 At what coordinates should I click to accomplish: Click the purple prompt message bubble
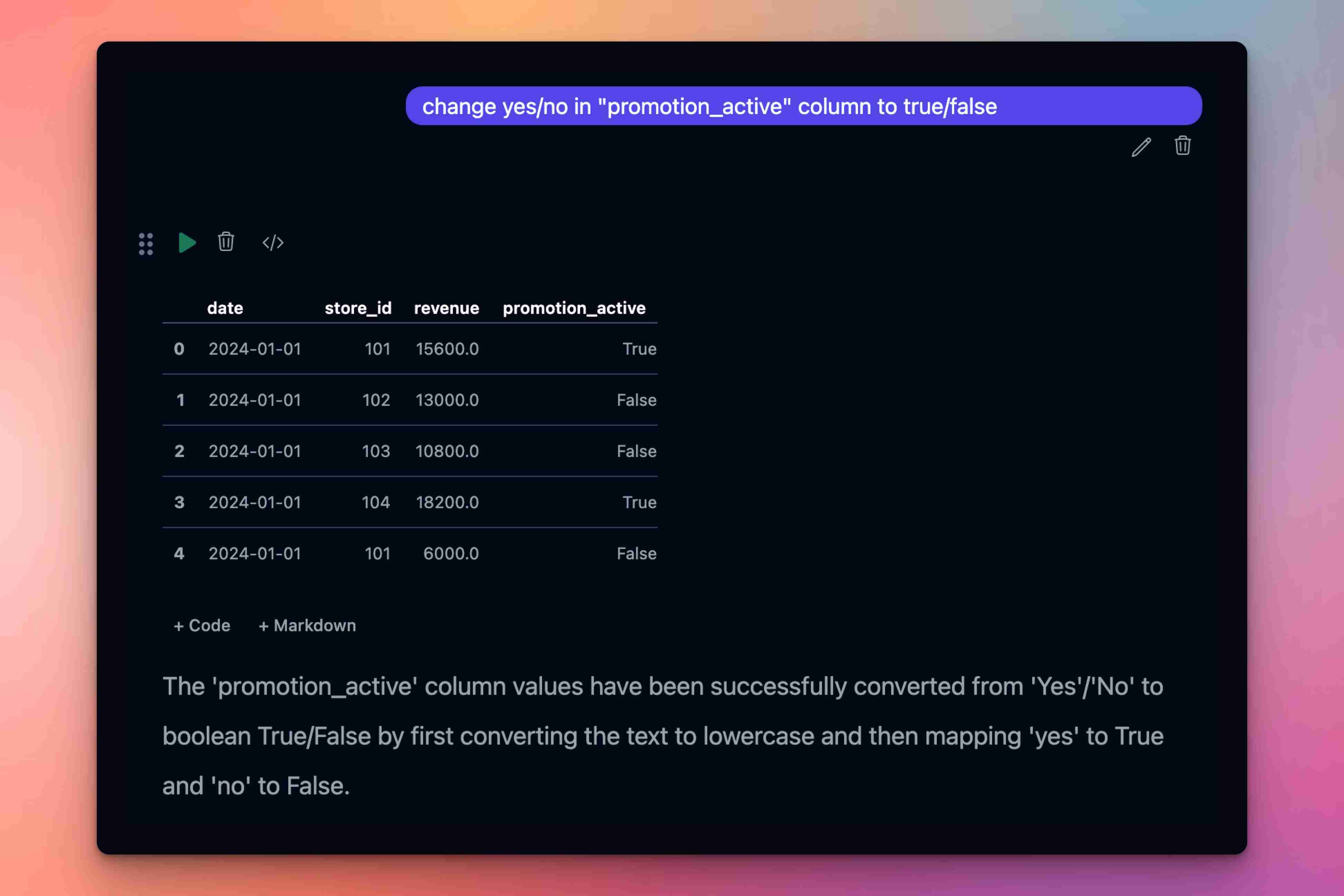pyautogui.click(x=803, y=106)
